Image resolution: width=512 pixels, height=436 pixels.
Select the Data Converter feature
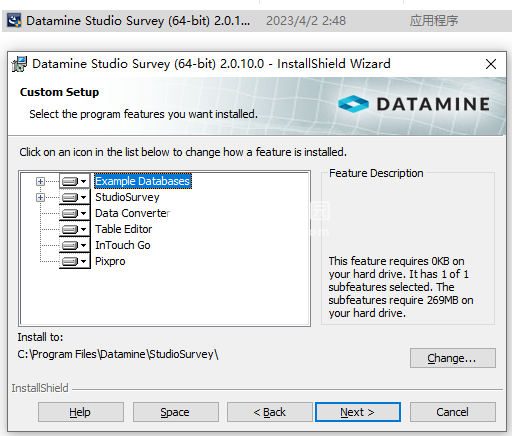[133, 213]
